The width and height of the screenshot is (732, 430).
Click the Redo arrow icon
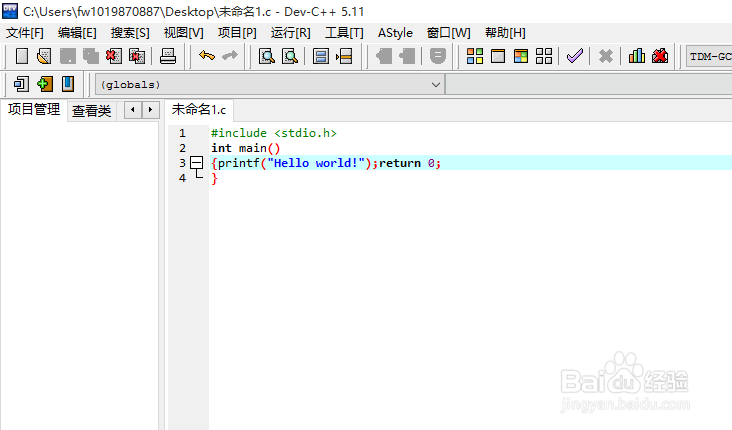(230, 56)
